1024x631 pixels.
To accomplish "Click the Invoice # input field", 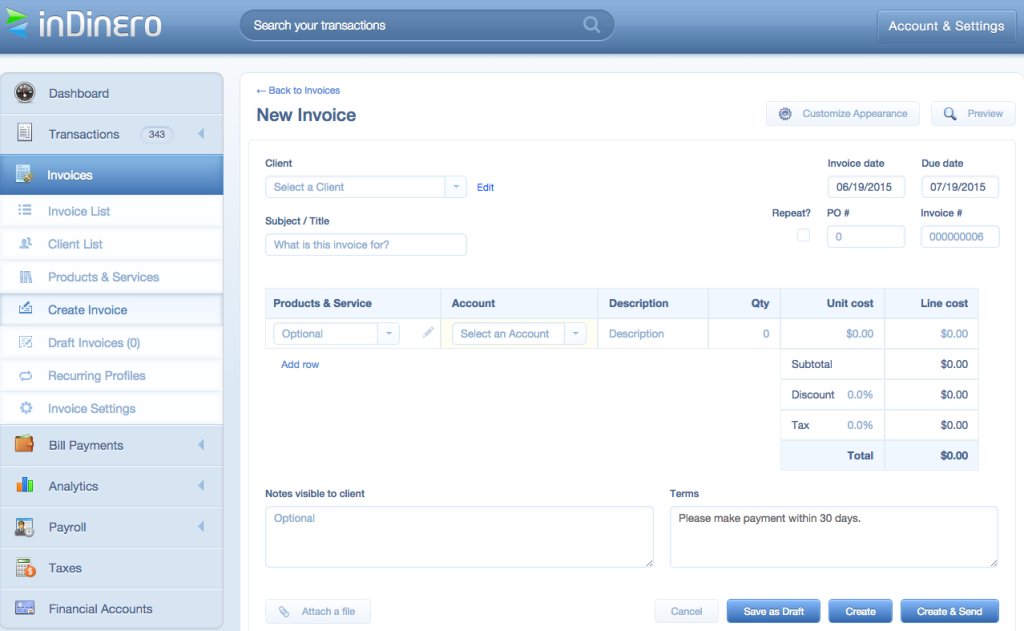I will click(x=960, y=236).
